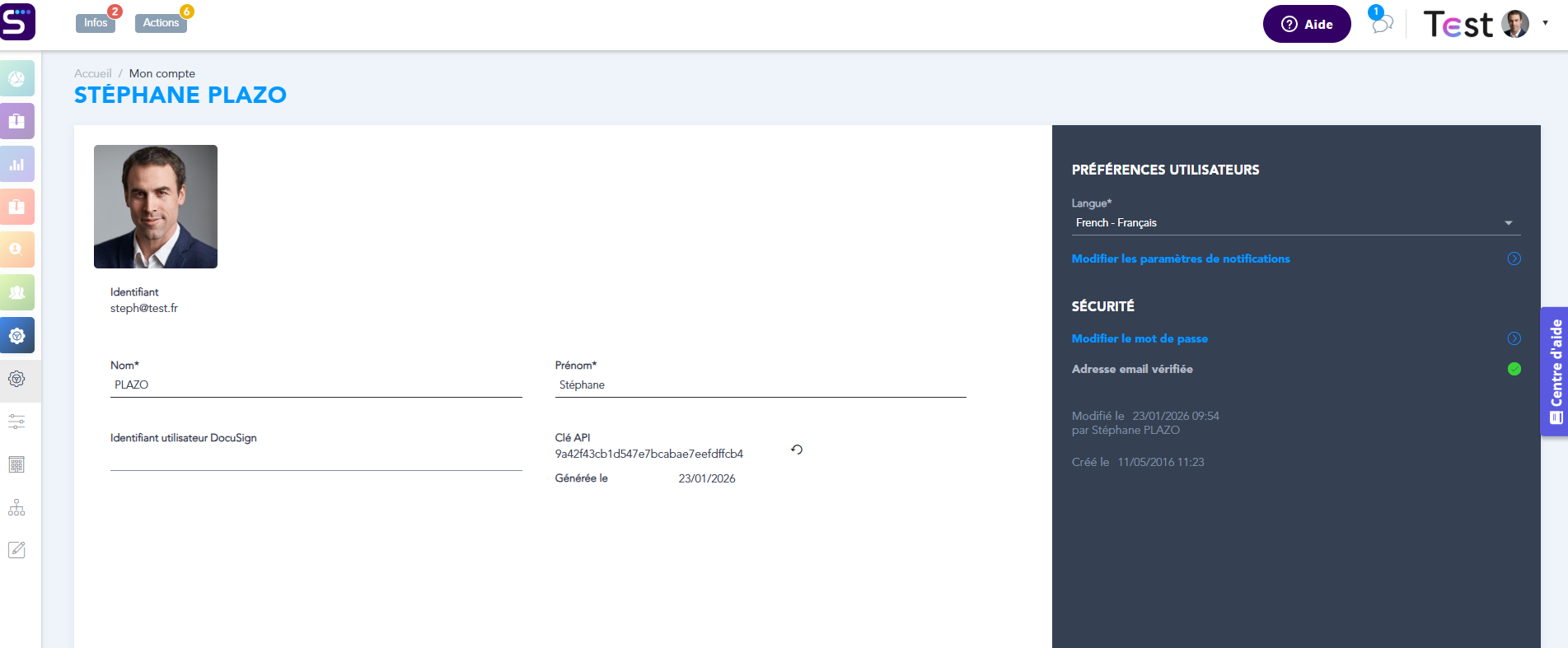This screenshot has height=648, width=1568.
Task: Select the sliders settings sidebar icon
Action: (16, 422)
